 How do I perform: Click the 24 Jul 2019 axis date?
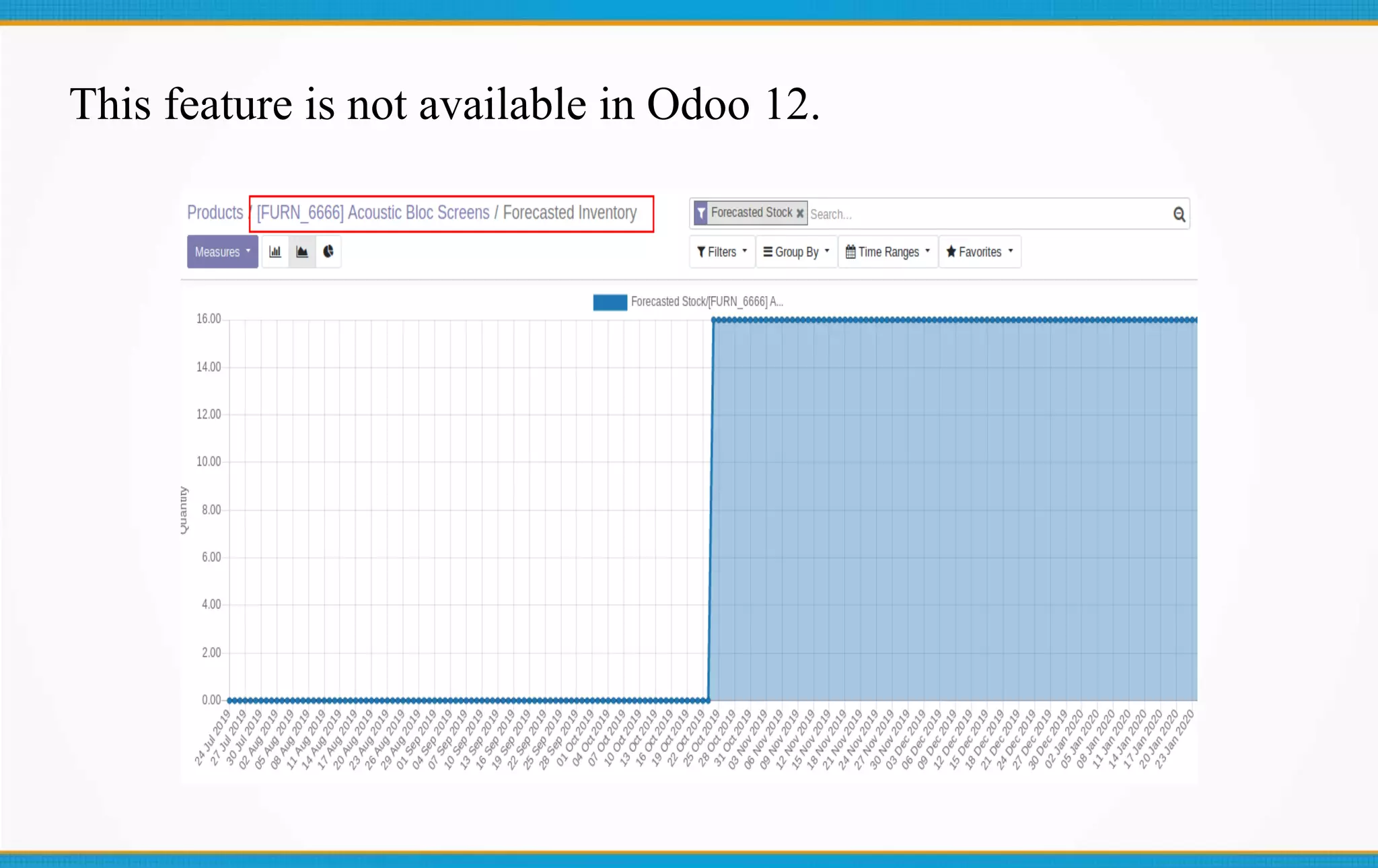coord(212,737)
